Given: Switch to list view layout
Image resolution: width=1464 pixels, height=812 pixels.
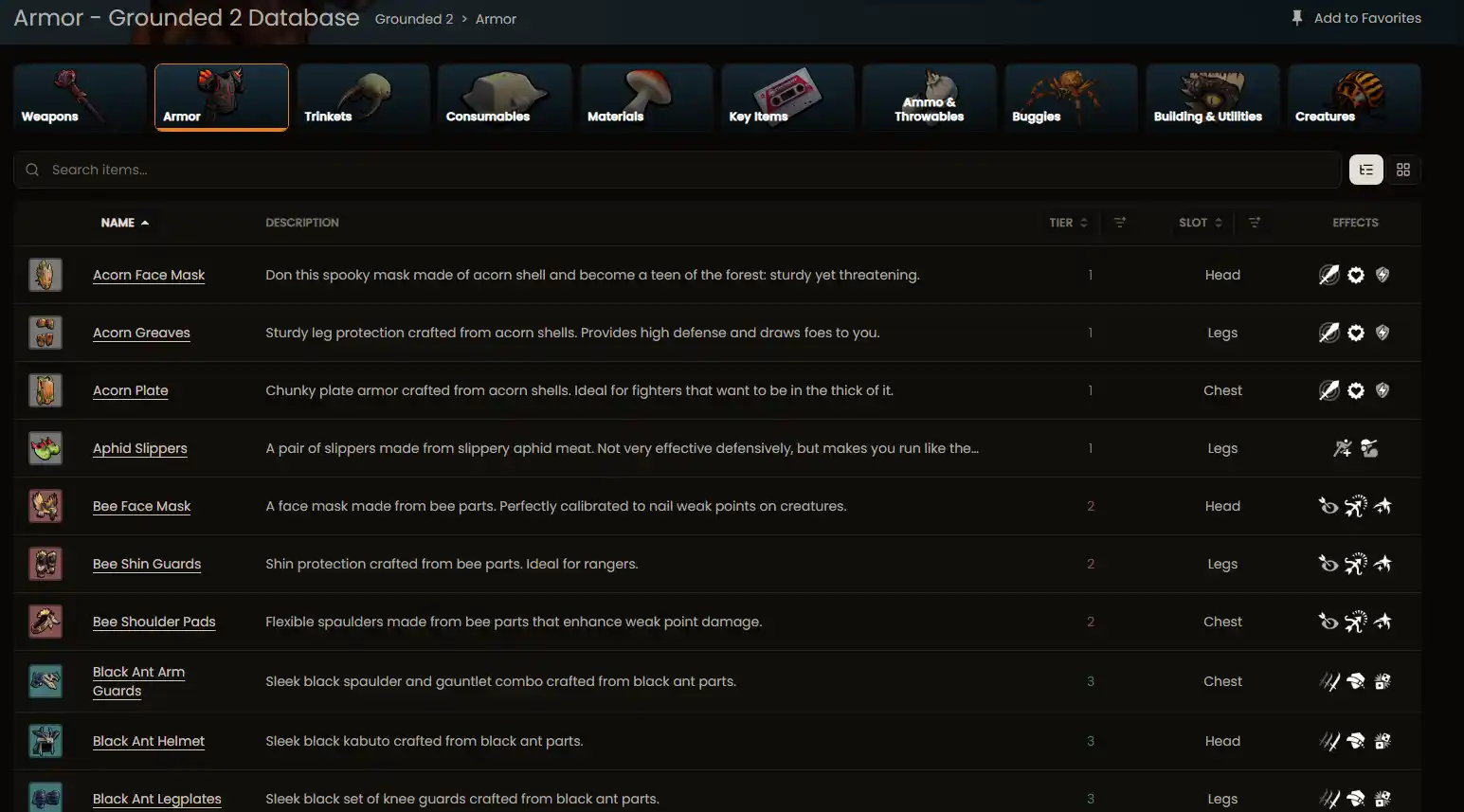Looking at the screenshot, I should tap(1366, 170).
